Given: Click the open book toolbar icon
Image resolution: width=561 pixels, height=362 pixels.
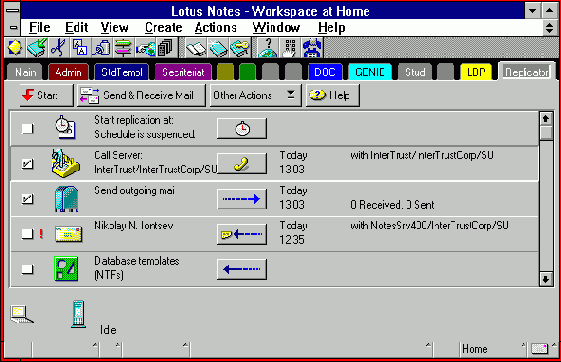Looking at the screenshot, I should pyautogui.click(x=196, y=48).
